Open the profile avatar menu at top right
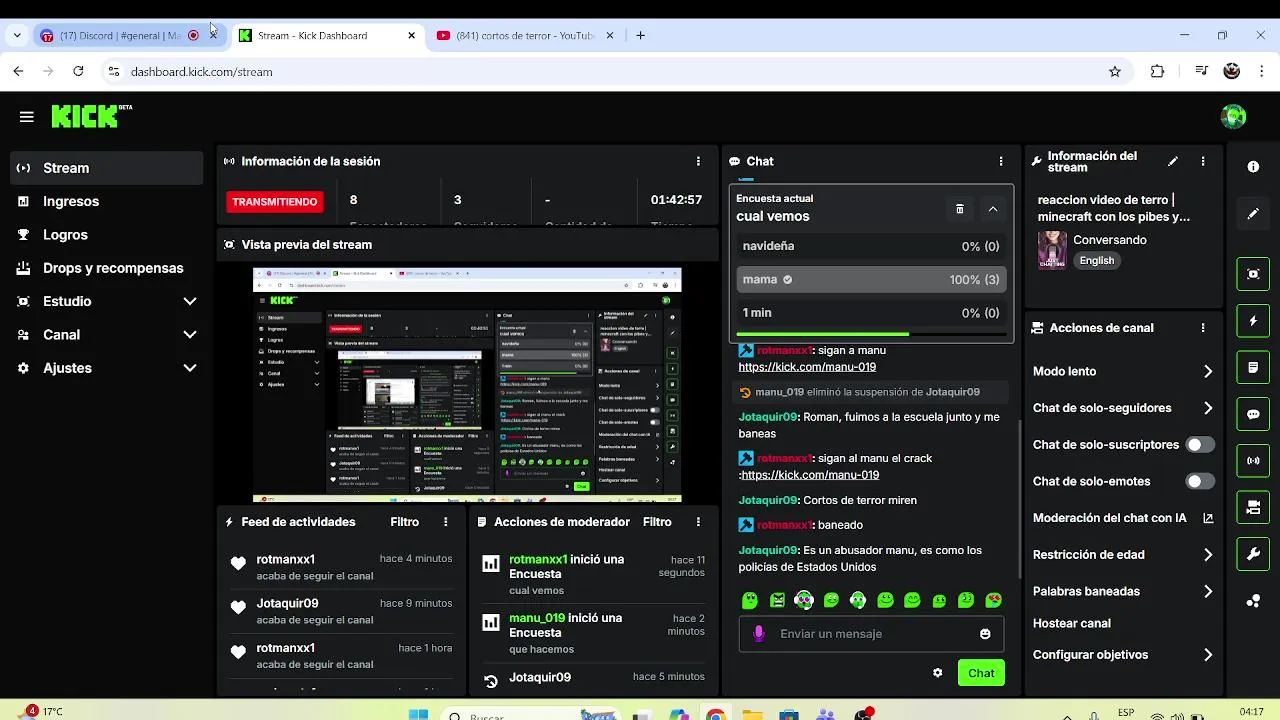The height and width of the screenshot is (720, 1280). pos(1233,116)
